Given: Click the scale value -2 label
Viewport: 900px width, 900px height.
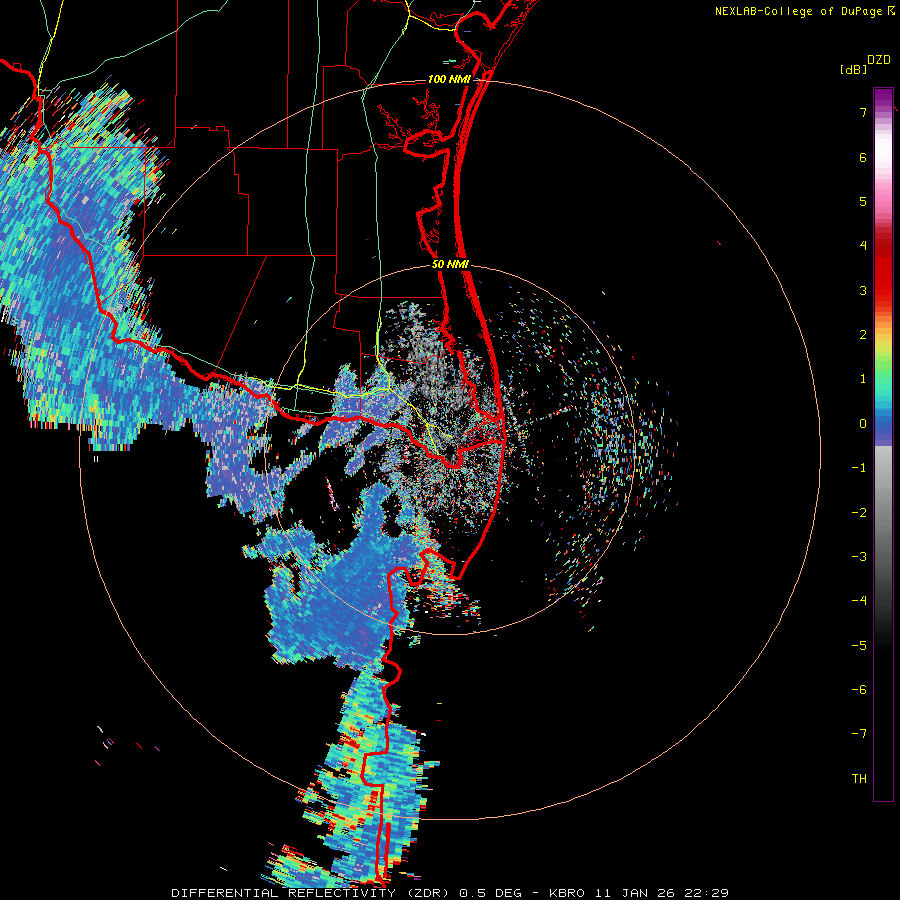Looking at the screenshot, I should tap(859, 513).
